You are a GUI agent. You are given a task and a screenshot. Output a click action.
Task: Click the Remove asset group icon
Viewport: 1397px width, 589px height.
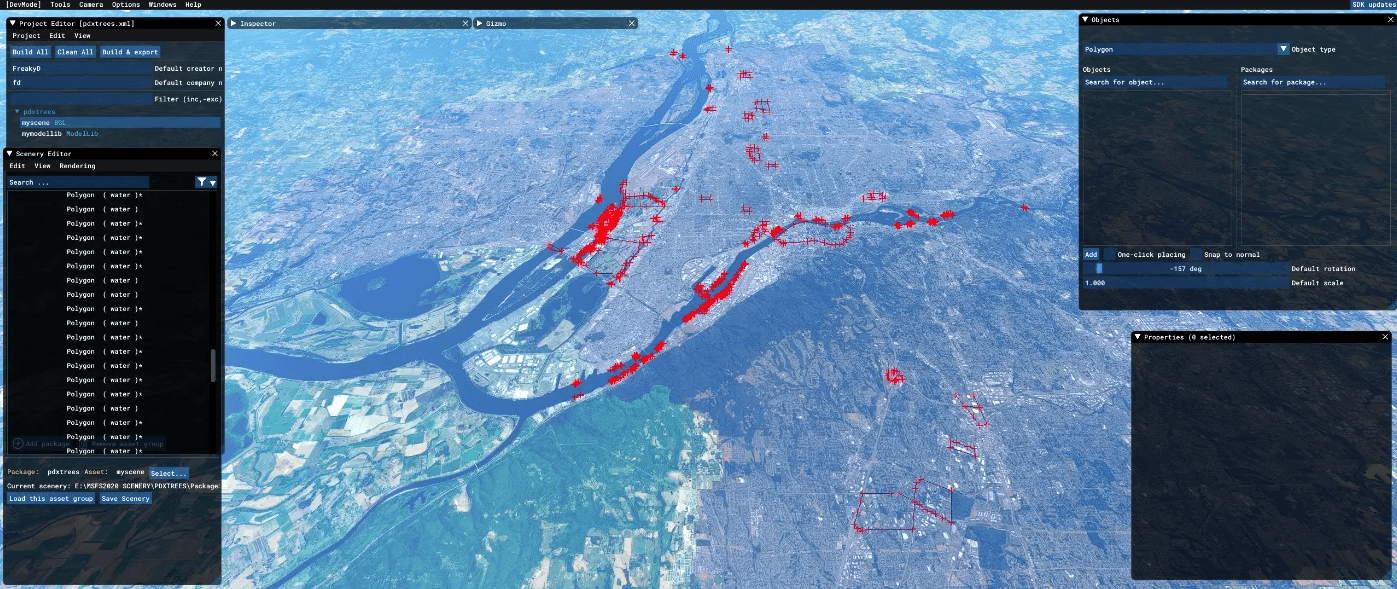point(84,444)
